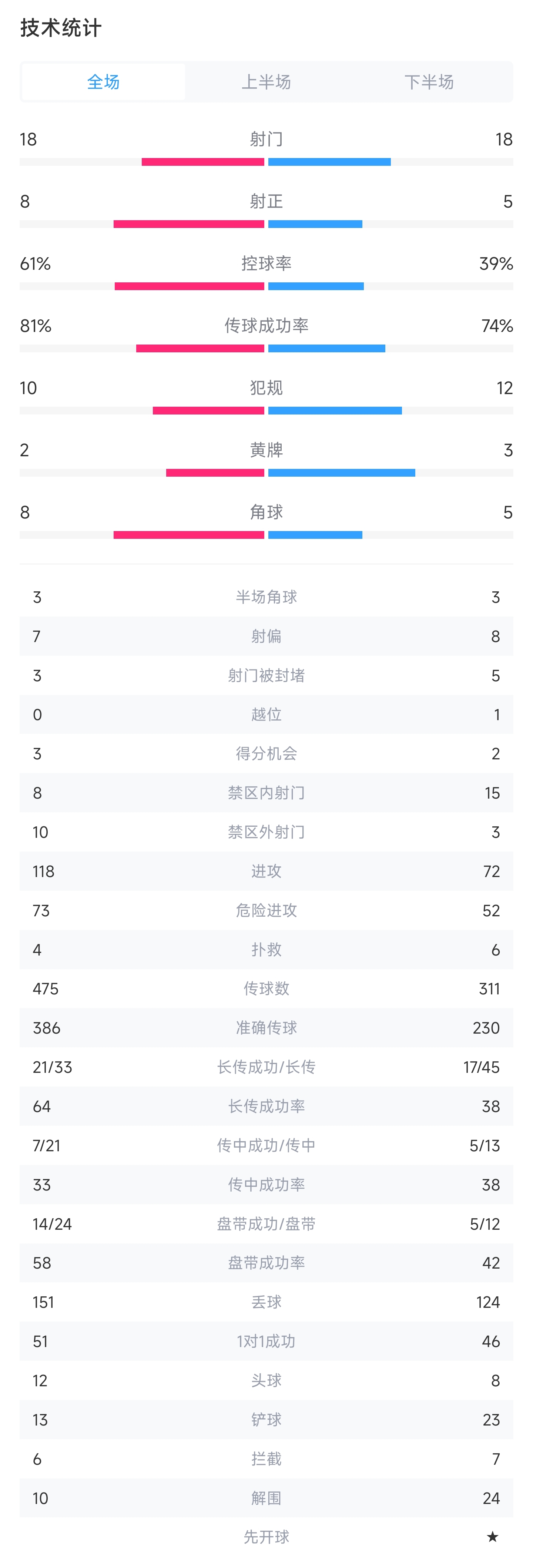This screenshot has height=1568, width=533.
Task: Click the 角球 label
Action: (266, 512)
